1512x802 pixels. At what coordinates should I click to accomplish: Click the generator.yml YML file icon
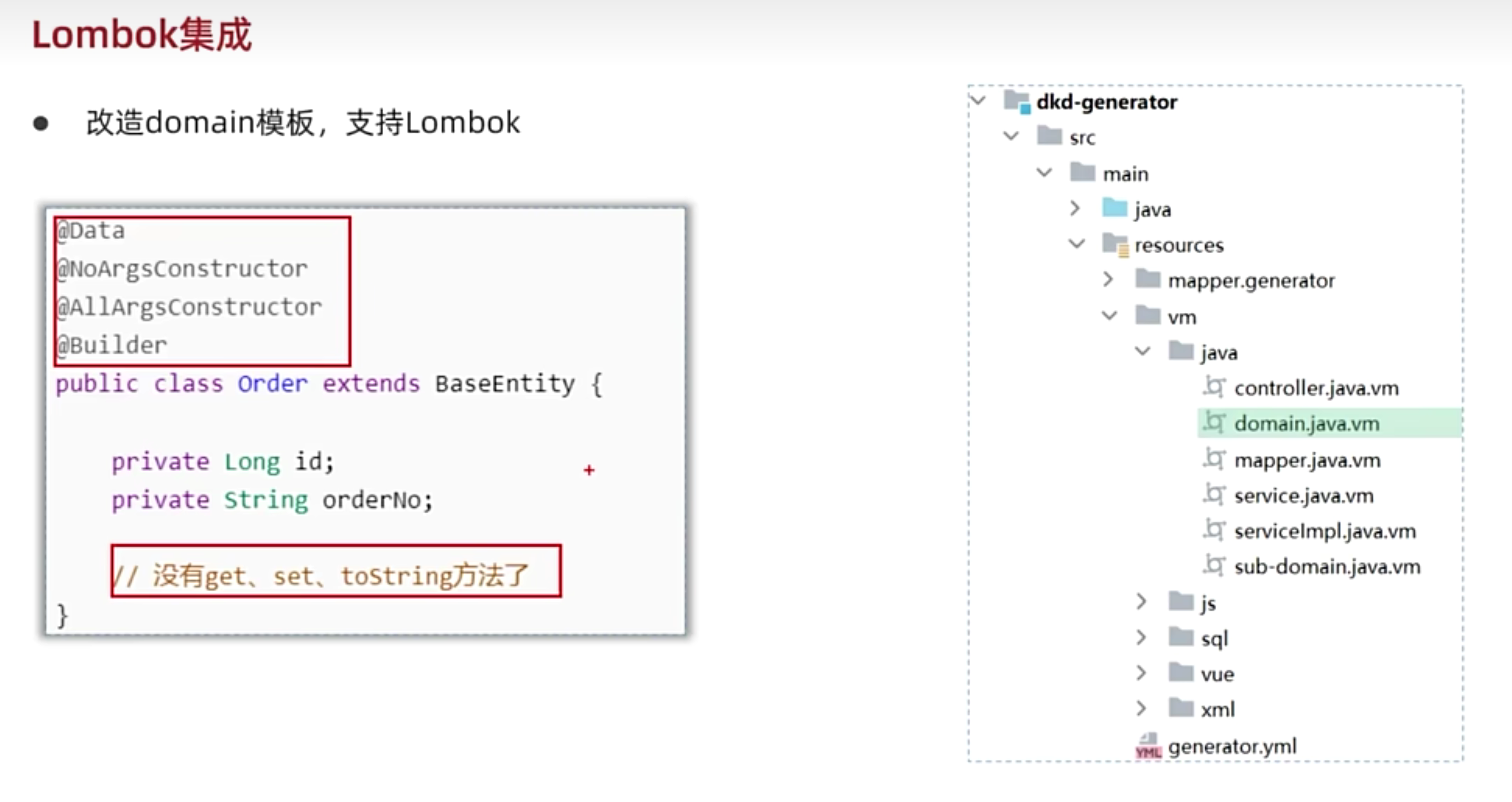coord(1148,746)
